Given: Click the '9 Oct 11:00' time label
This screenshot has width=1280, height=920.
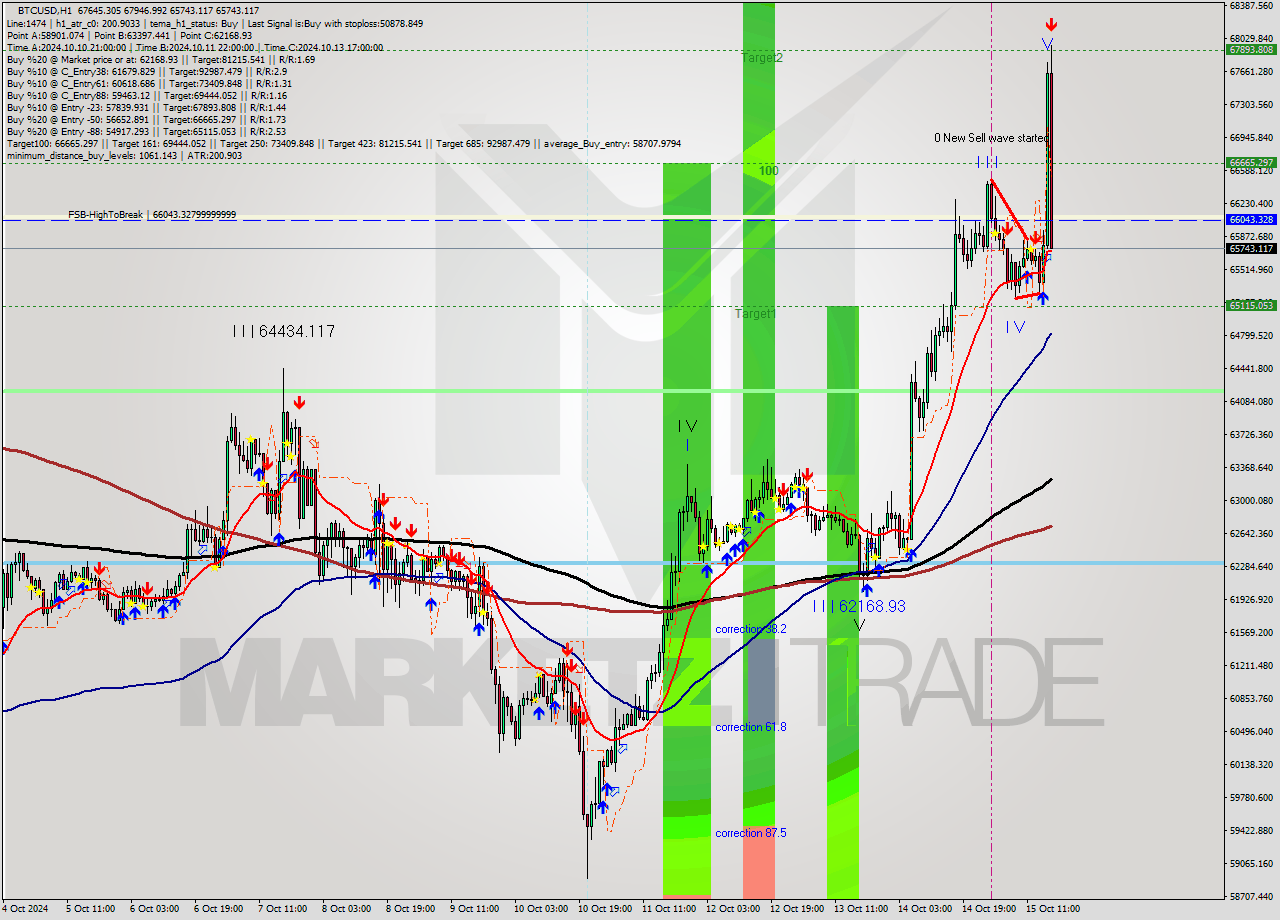Looking at the screenshot, I should 473,909.
